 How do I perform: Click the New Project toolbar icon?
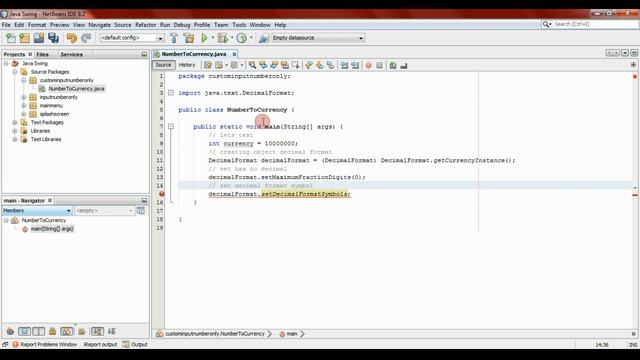pyautogui.click(x=24, y=38)
